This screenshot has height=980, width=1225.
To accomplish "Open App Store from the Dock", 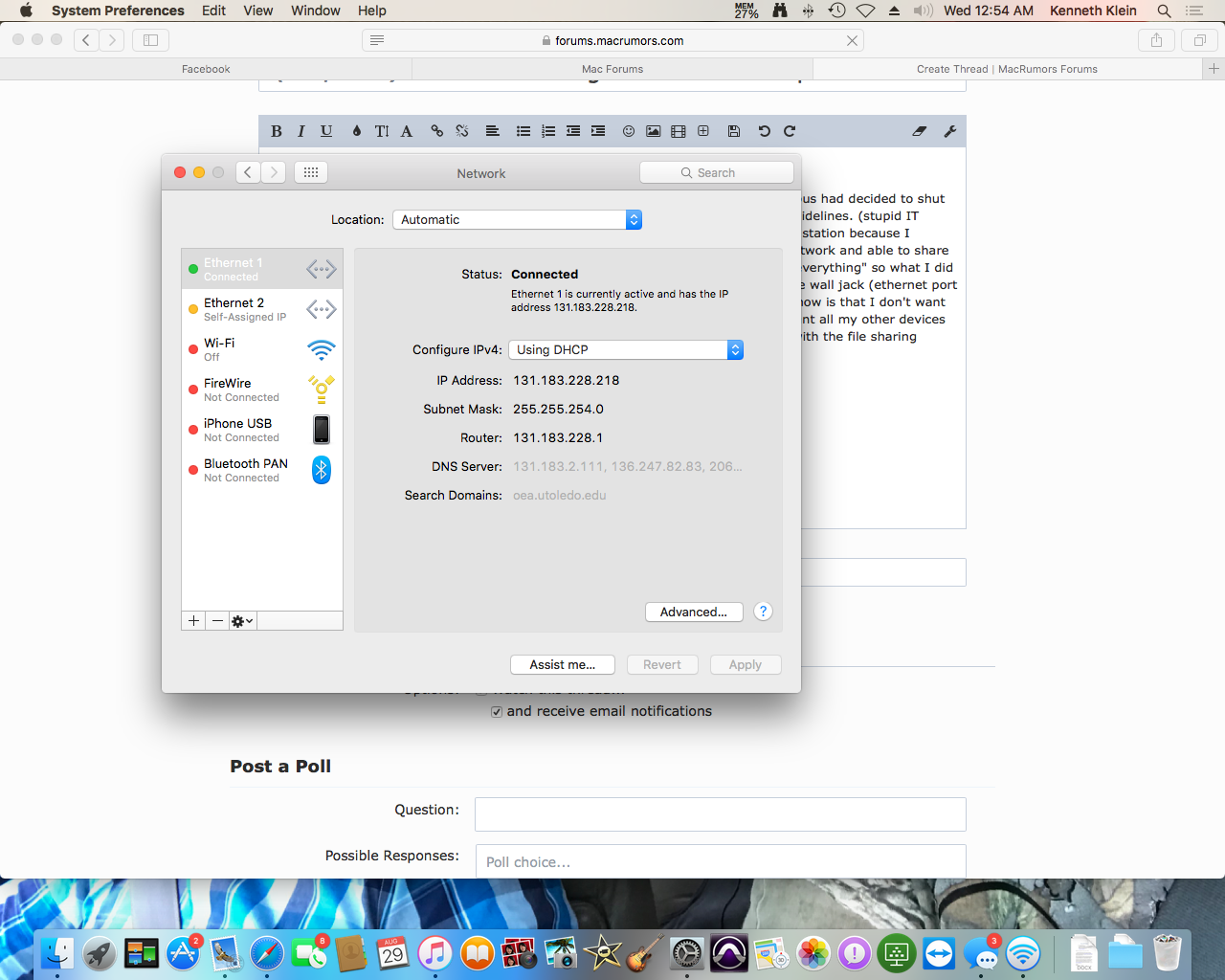I will [183, 953].
